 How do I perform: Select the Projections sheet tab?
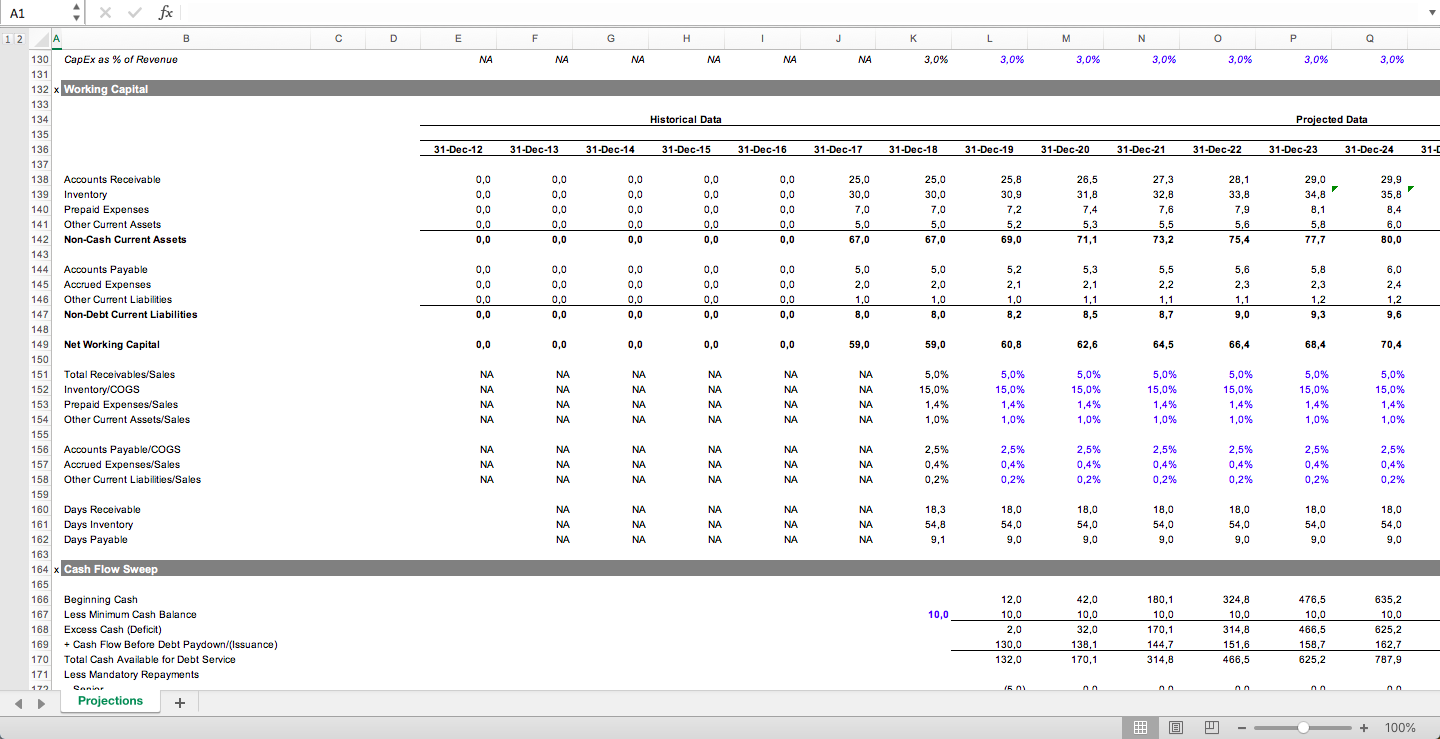pyautogui.click(x=110, y=701)
